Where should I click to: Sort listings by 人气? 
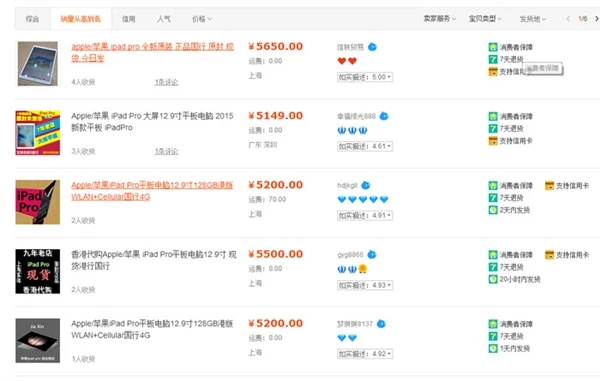(x=164, y=19)
